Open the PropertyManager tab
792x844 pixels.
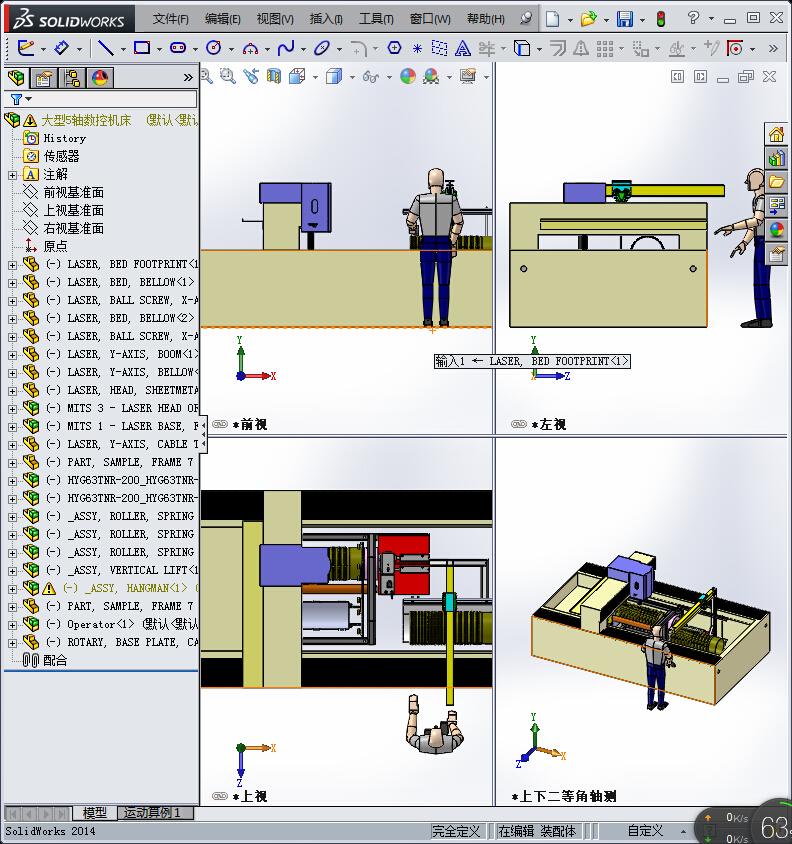(44, 78)
